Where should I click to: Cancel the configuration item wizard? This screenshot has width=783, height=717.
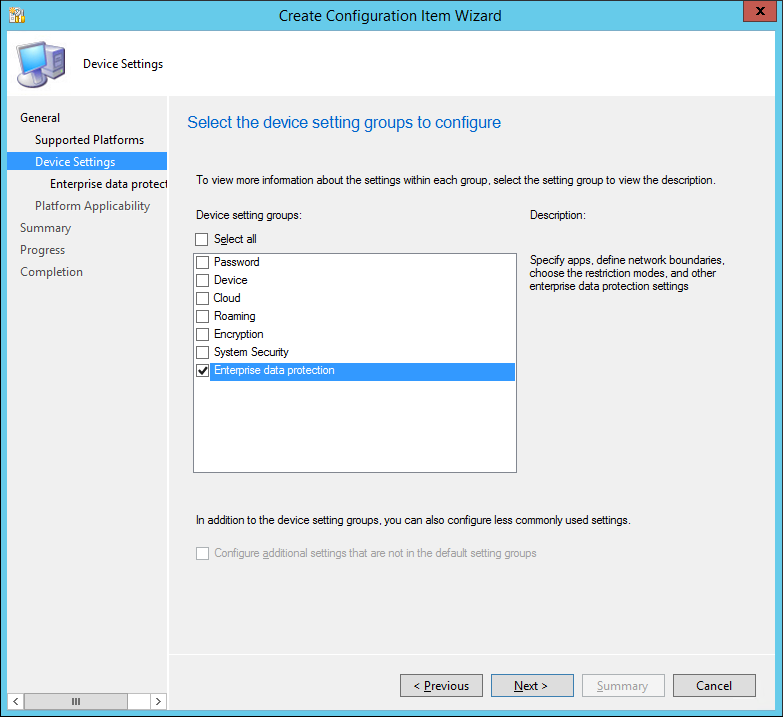(x=714, y=686)
